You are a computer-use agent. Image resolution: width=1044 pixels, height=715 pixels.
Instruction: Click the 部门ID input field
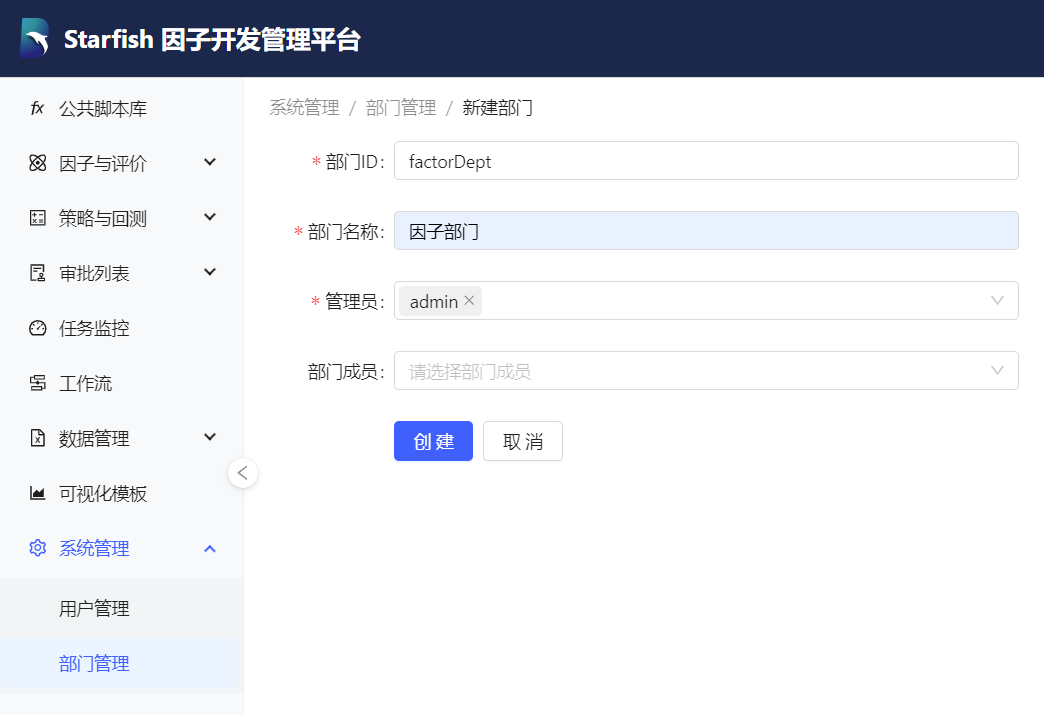tap(705, 161)
